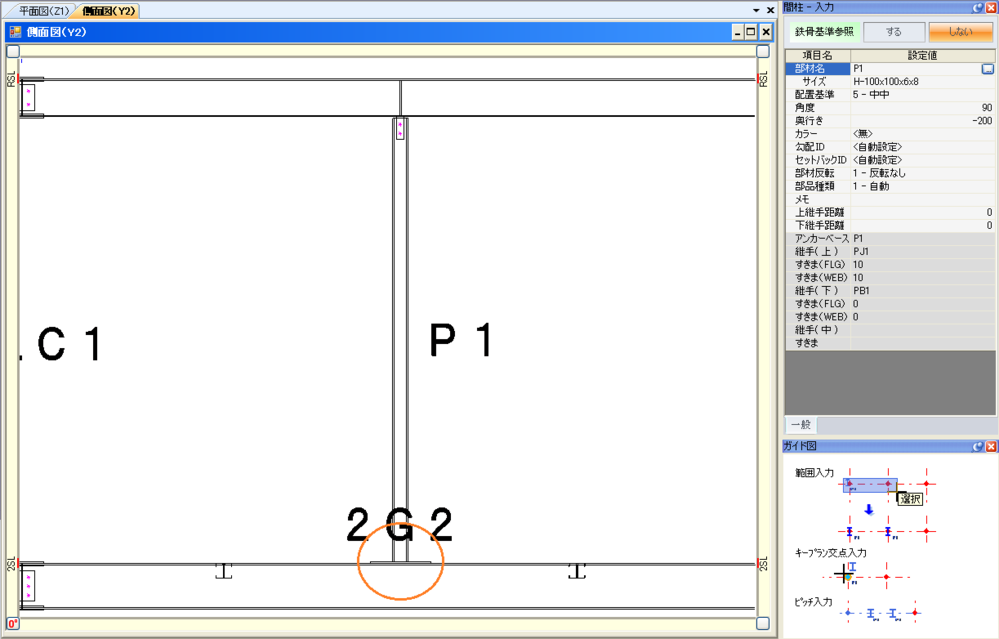The width and height of the screenshot is (999, 639).
Task: Open the 部材名 browse button for P1
Action: [988, 69]
